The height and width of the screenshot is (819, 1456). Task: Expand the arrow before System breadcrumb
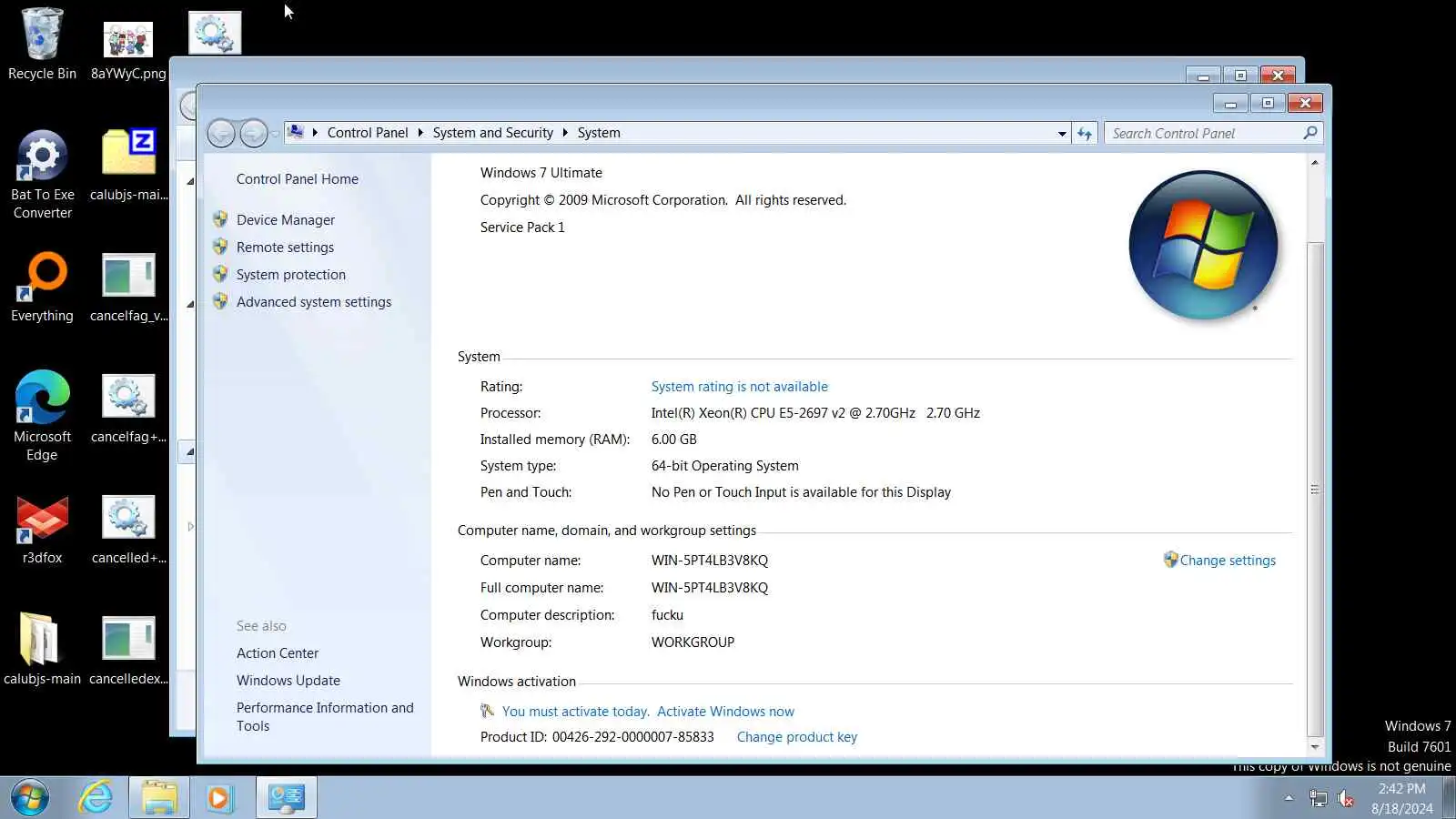pyautogui.click(x=565, y=133)
